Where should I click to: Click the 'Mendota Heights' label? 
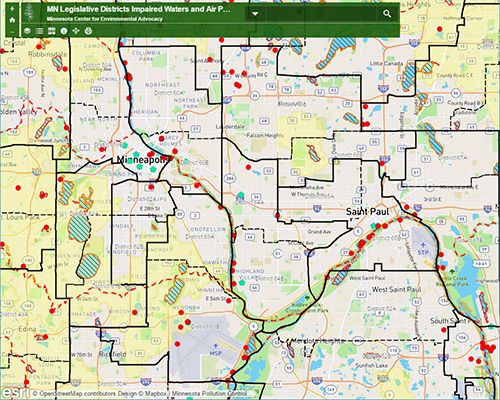coord(317,341)
